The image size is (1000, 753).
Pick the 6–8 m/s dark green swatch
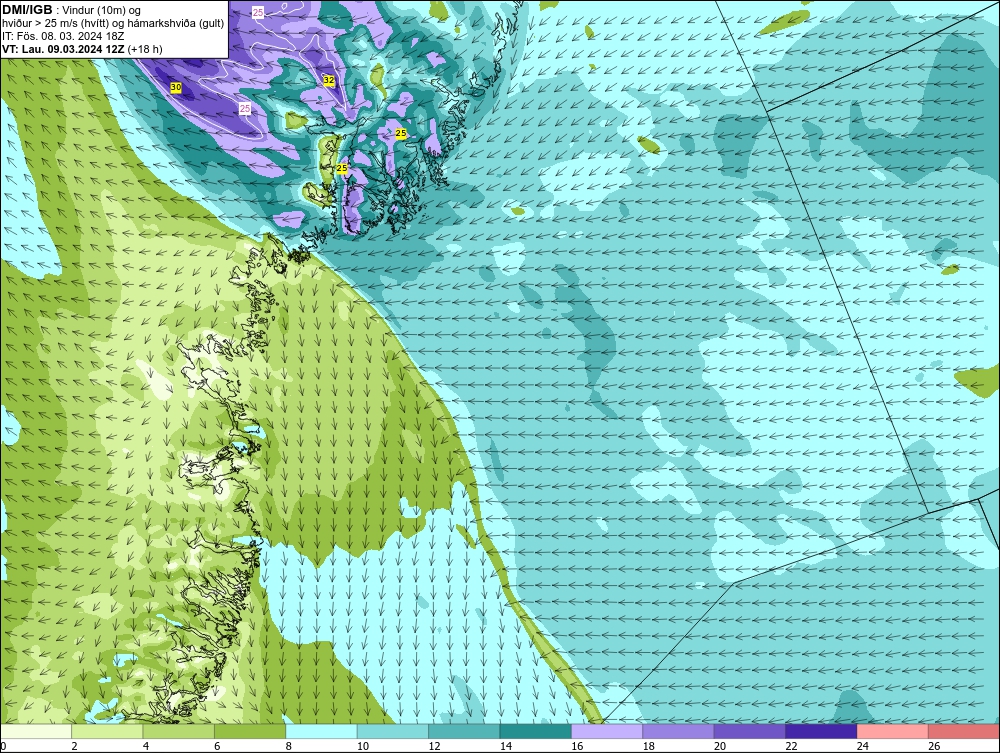coord(250,731)
